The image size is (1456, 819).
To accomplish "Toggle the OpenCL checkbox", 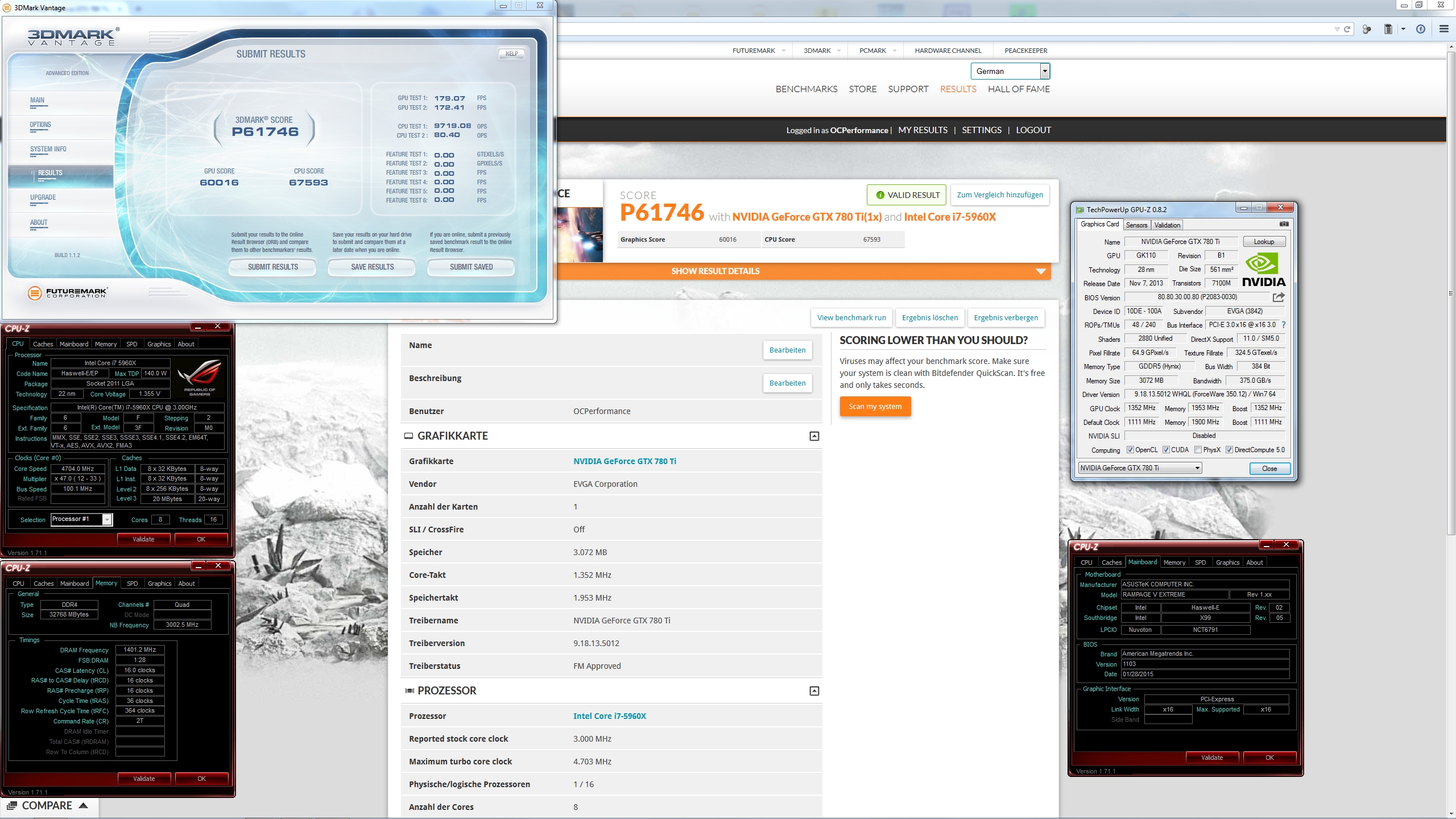I will tap(1130, 450).
